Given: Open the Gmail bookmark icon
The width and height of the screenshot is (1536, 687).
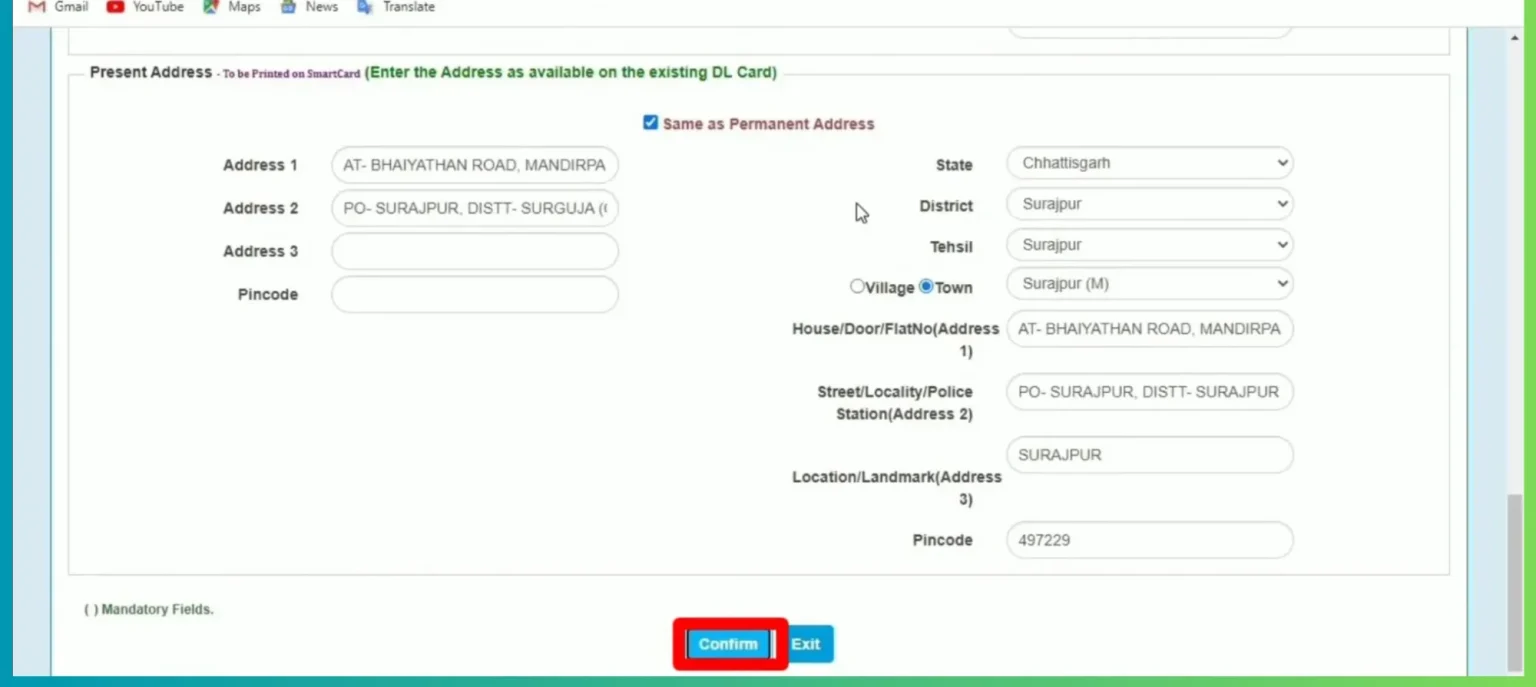Looking at the screenshot, I should pyautogui.click(x=37, y=7).
